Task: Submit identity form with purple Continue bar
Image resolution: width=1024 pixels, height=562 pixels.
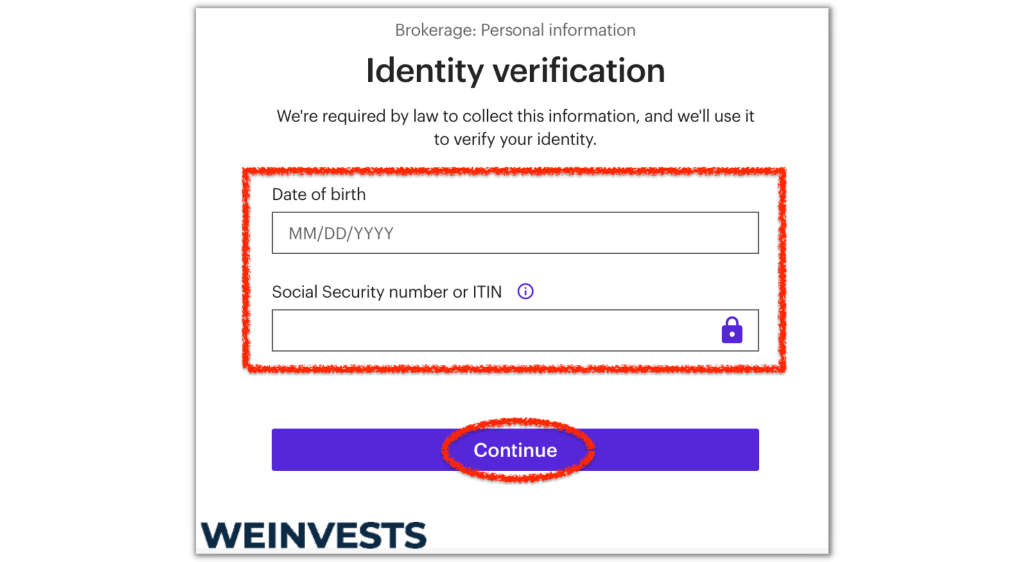Action: point(515,450)
